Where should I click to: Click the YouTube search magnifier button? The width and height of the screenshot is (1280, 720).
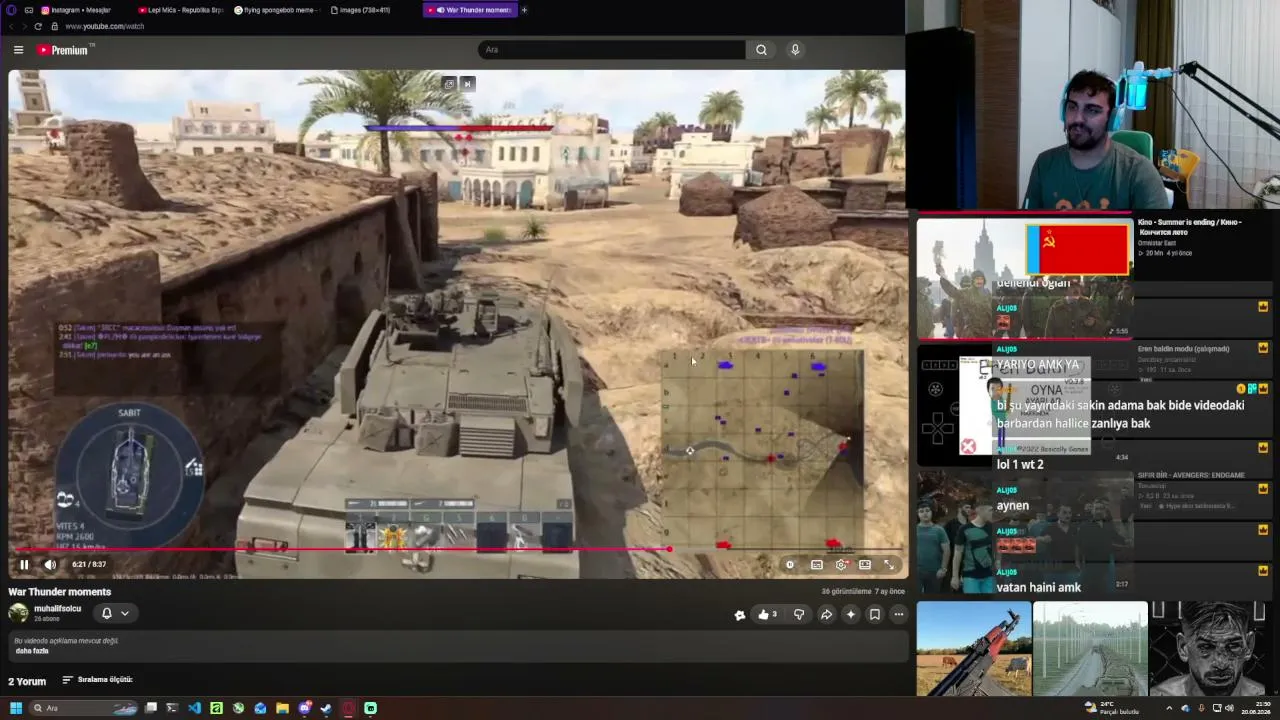[x=761, y=49]
